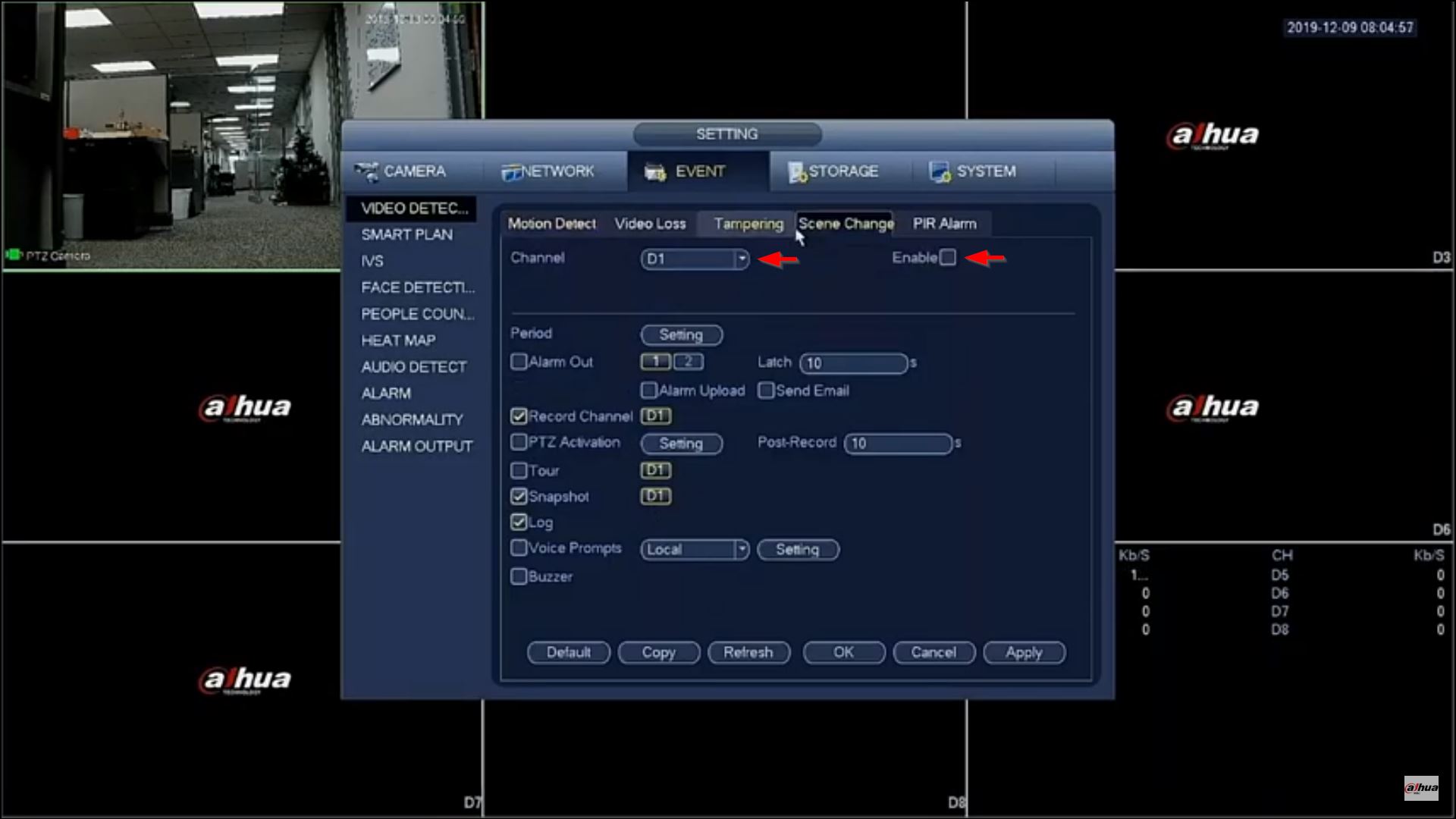
Task: Select alarm out port 1 icon
Action: click(656, 362)
